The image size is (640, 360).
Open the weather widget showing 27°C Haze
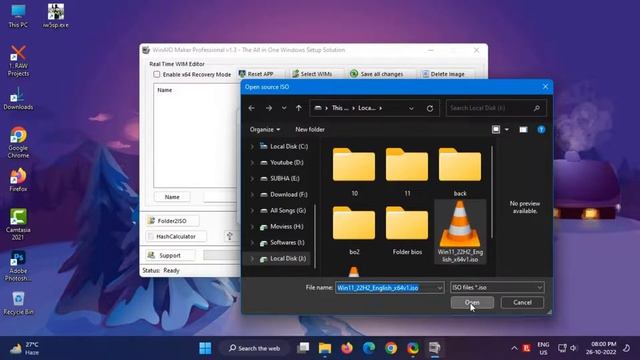[x=24, y=348]
